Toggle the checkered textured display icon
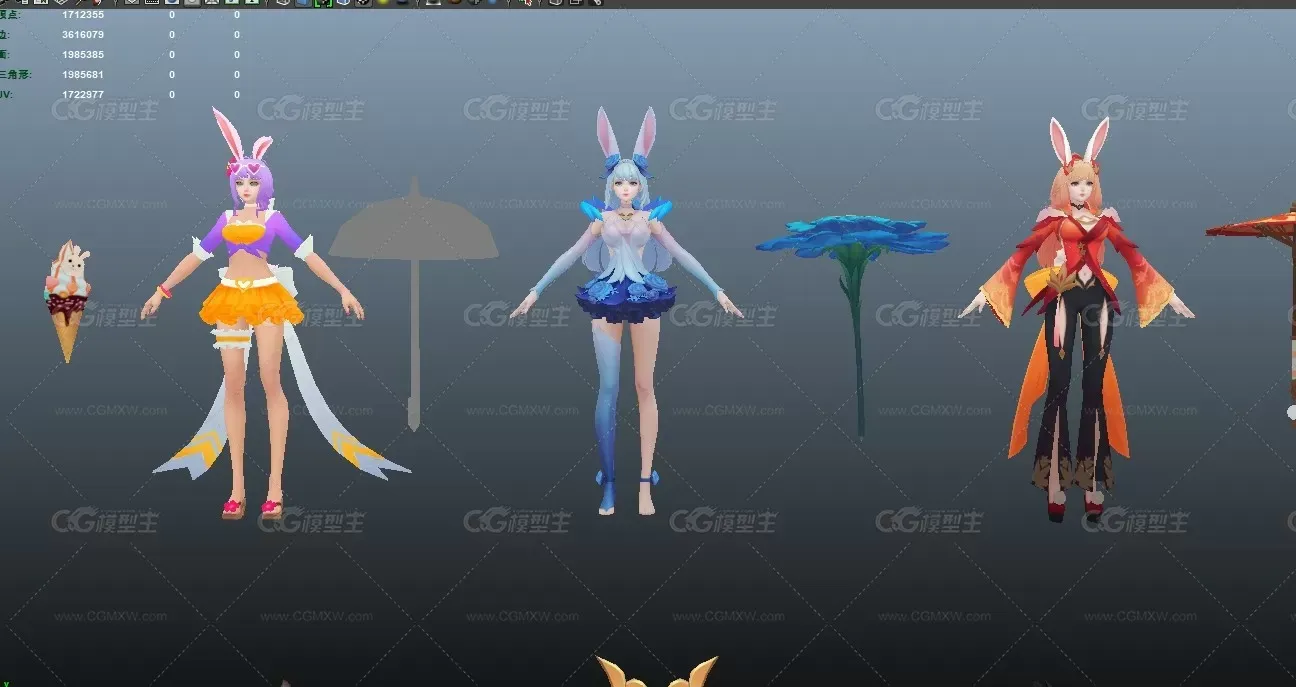The image size is (1296, 687). [362, 3]
